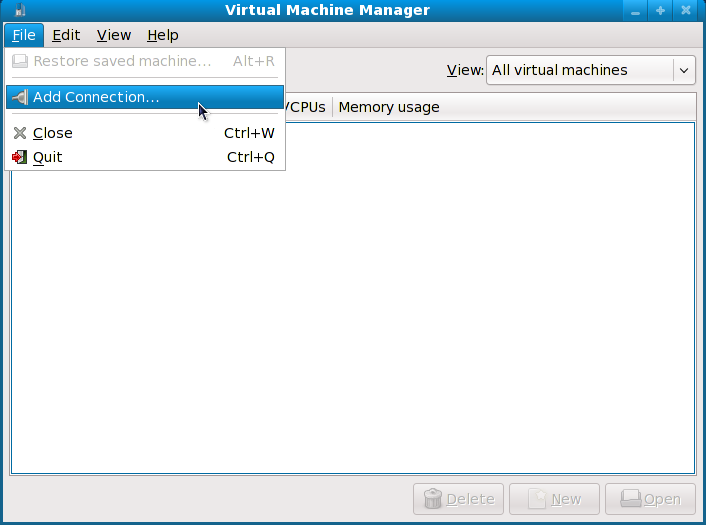706x525 pixels.
Task: Open the View menu in menu bar
Action: click(x=114, y=35)
